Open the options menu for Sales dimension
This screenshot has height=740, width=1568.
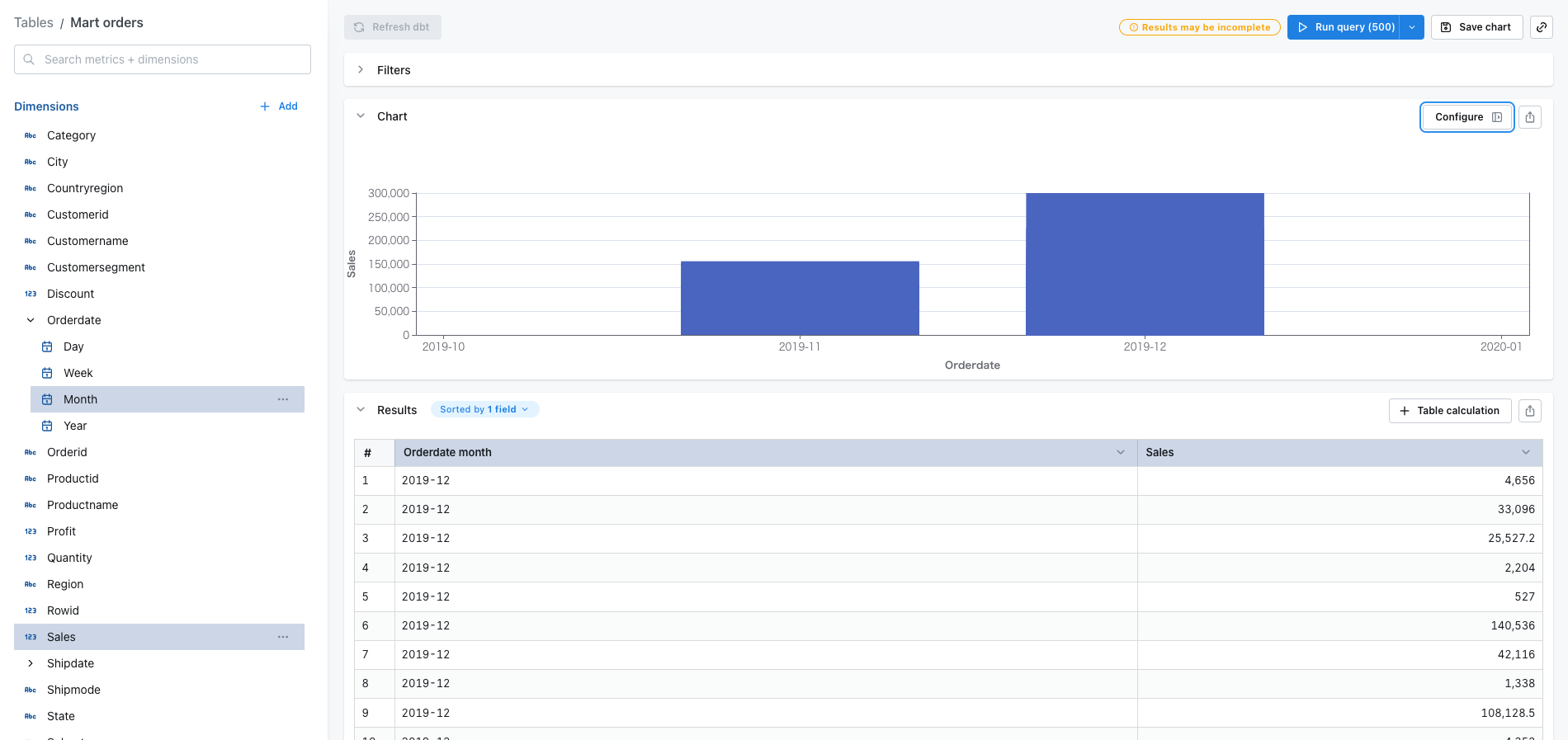pyautogui.click(x=283, y=637)
